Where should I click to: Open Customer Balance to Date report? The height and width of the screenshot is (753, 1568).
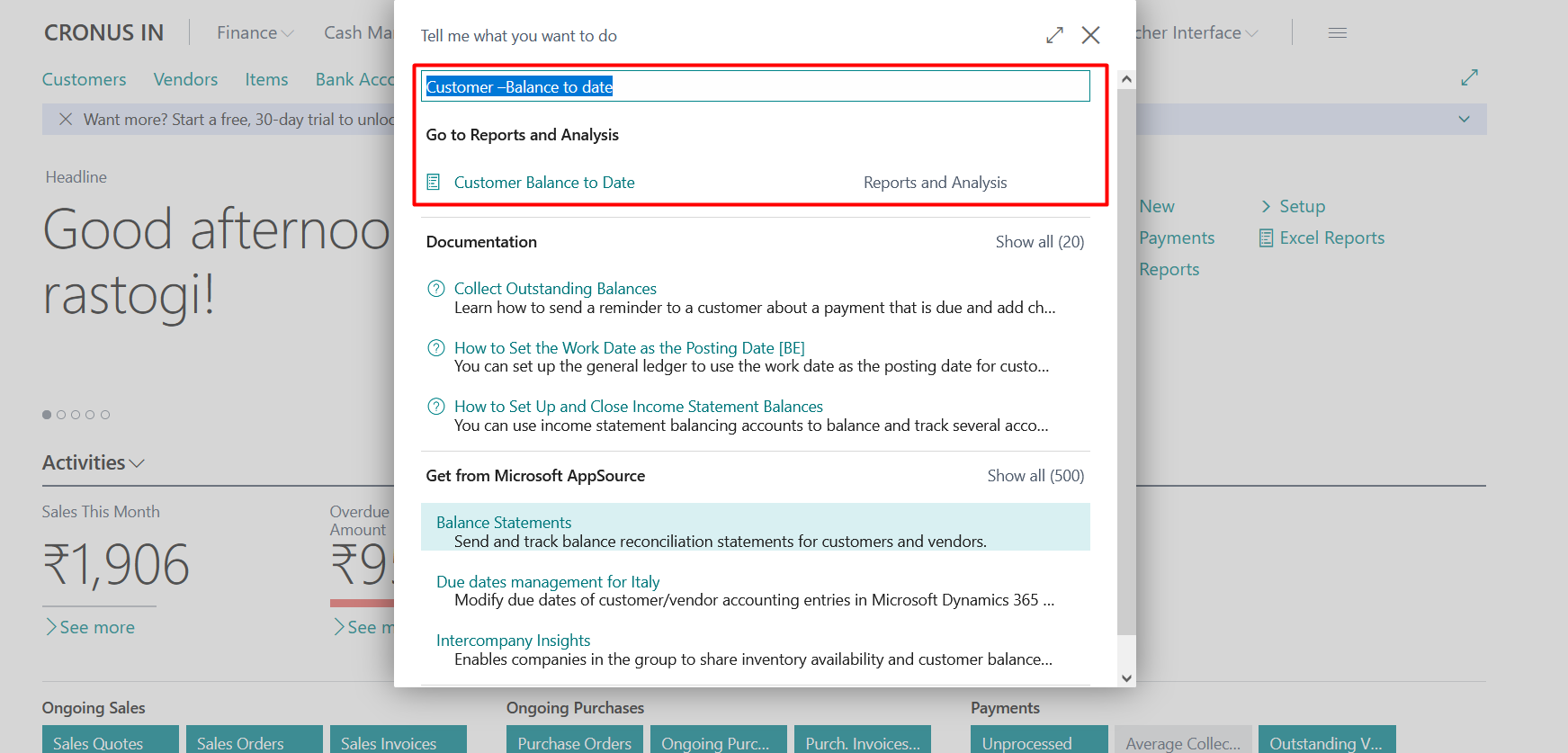click(544, 183)
